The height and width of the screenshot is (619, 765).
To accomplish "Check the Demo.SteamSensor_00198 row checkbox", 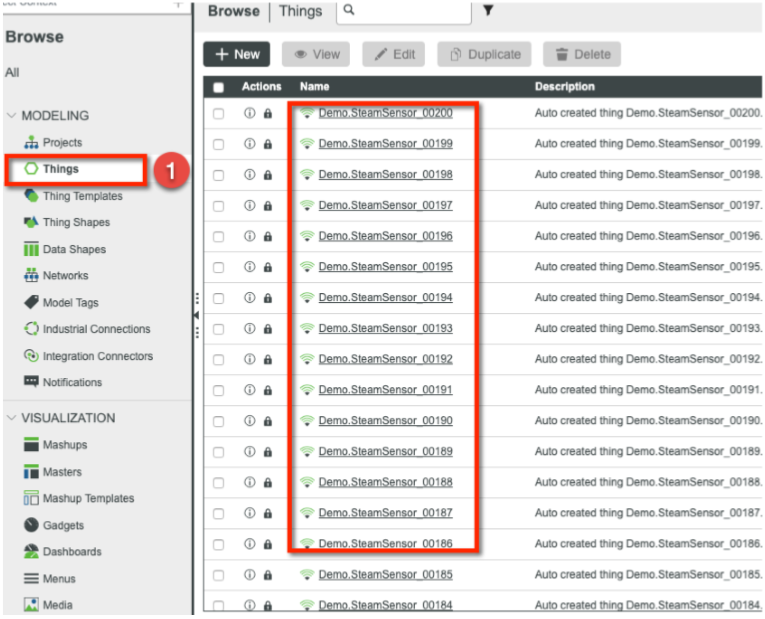I will coord(219,175).
